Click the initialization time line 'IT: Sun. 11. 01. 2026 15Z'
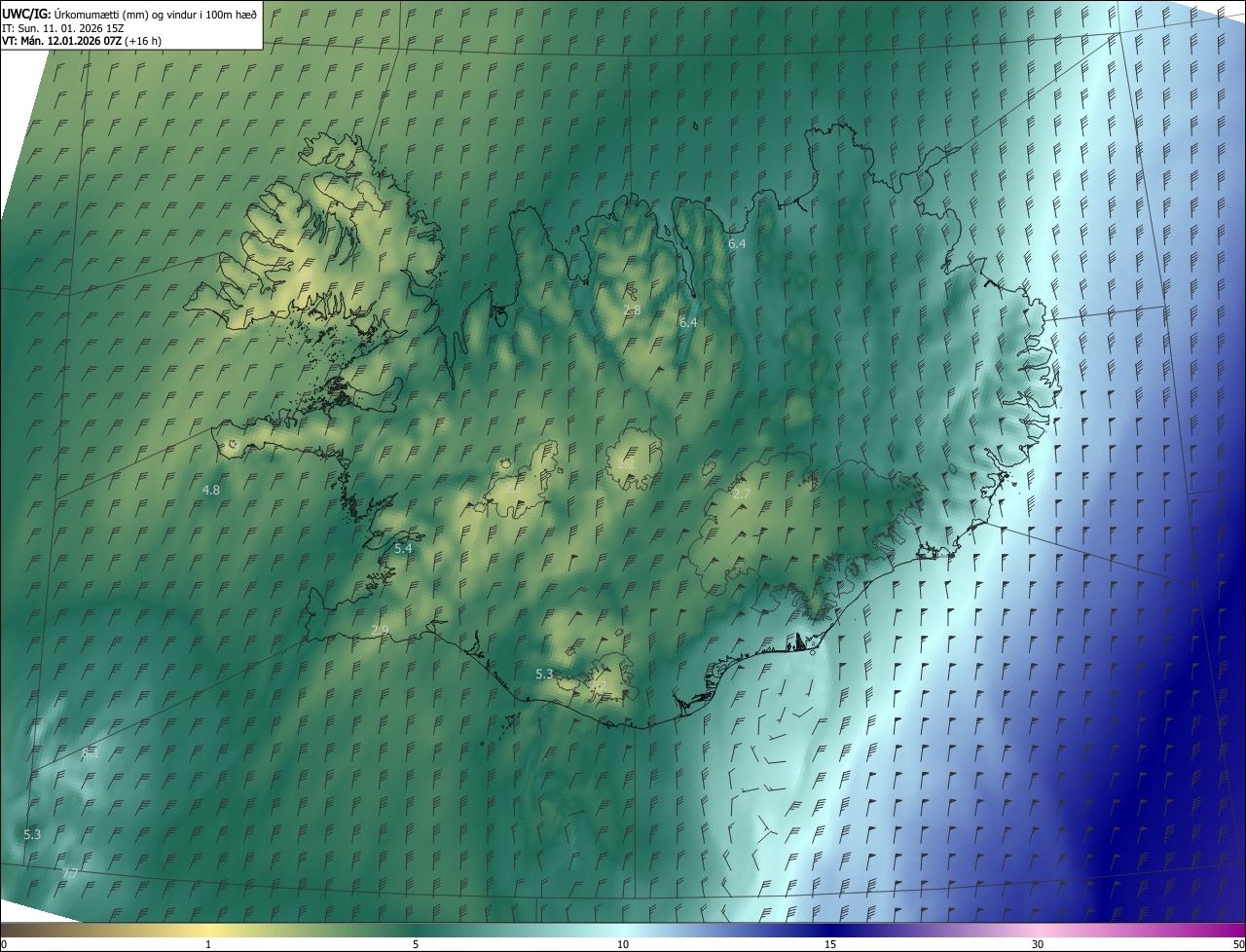 [62, 27]
